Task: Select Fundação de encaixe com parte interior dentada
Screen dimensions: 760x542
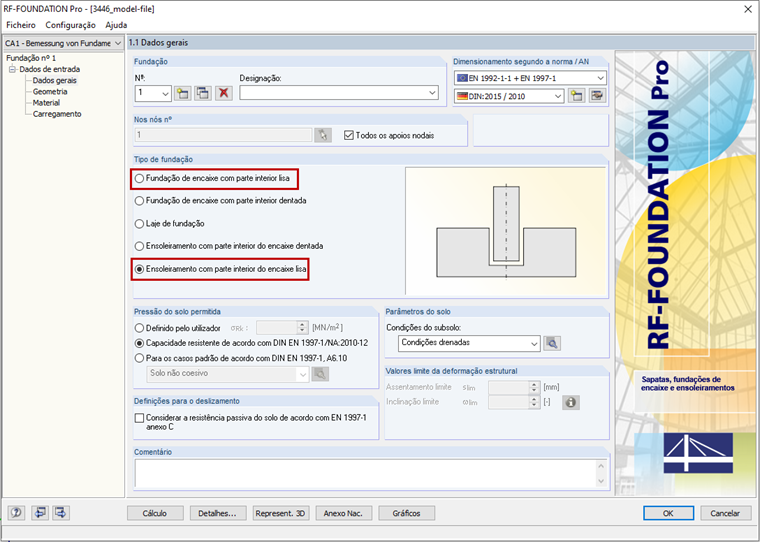Action: pyautogui.click(x=139, y=201)
